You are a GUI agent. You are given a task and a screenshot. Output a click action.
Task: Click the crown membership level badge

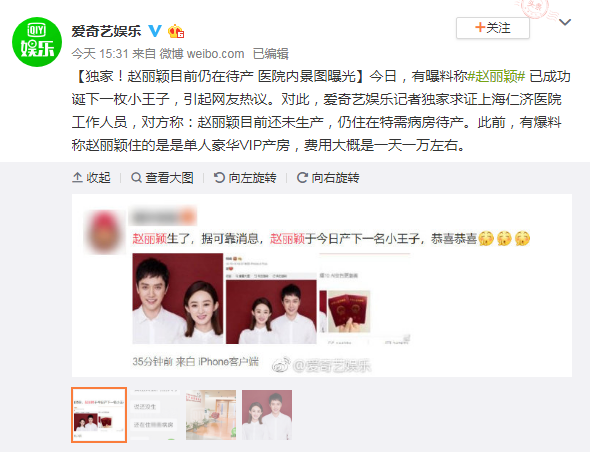[x=176, y=31]
